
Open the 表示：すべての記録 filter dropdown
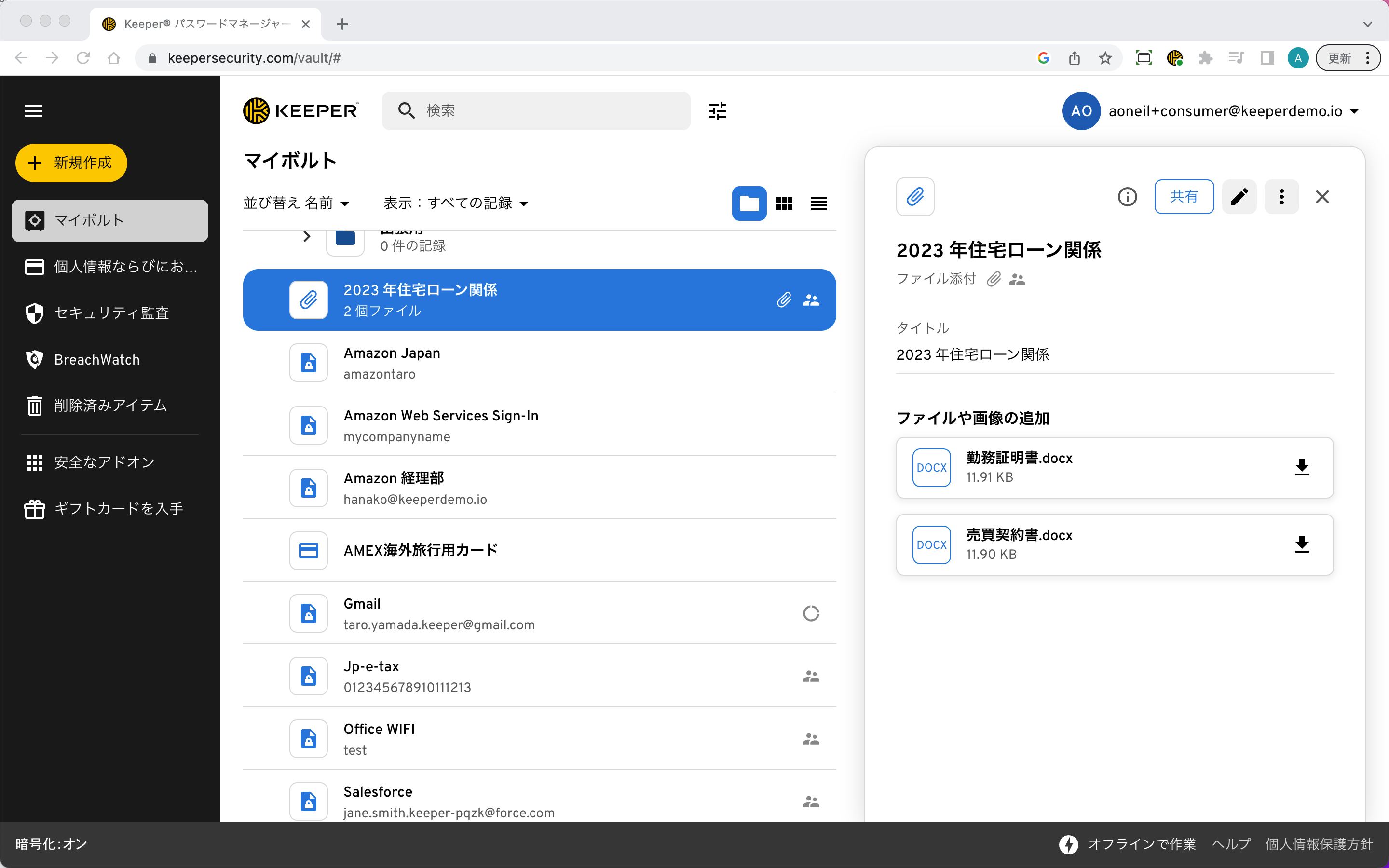coord(456,203)
